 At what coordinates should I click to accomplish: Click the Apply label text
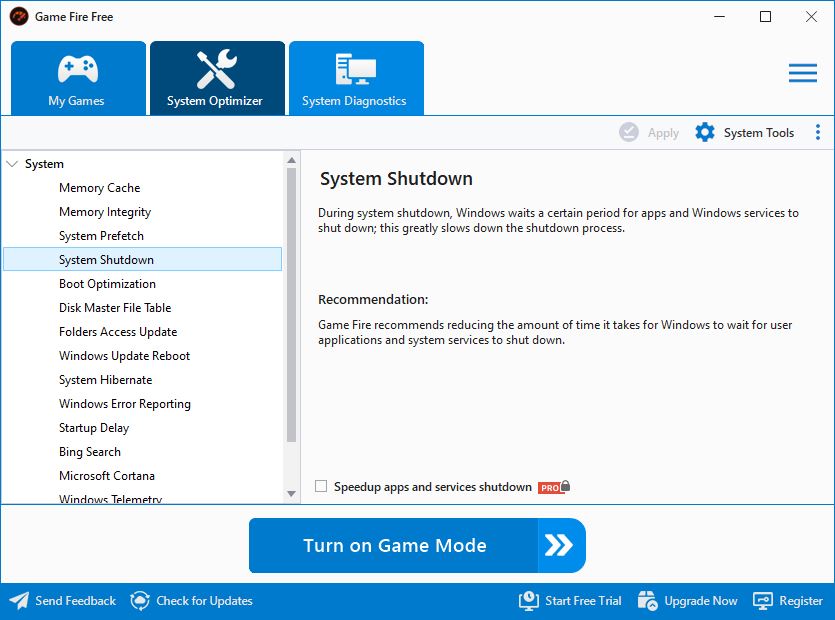pos(663,133)
